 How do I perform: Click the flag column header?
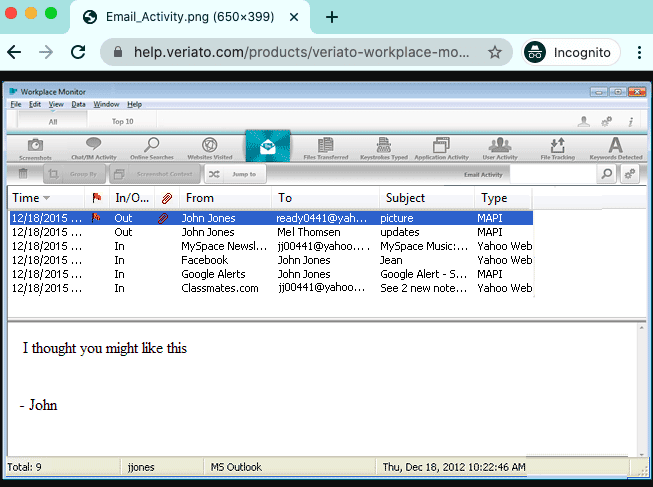pyautogui.click(x=97, y=198)
